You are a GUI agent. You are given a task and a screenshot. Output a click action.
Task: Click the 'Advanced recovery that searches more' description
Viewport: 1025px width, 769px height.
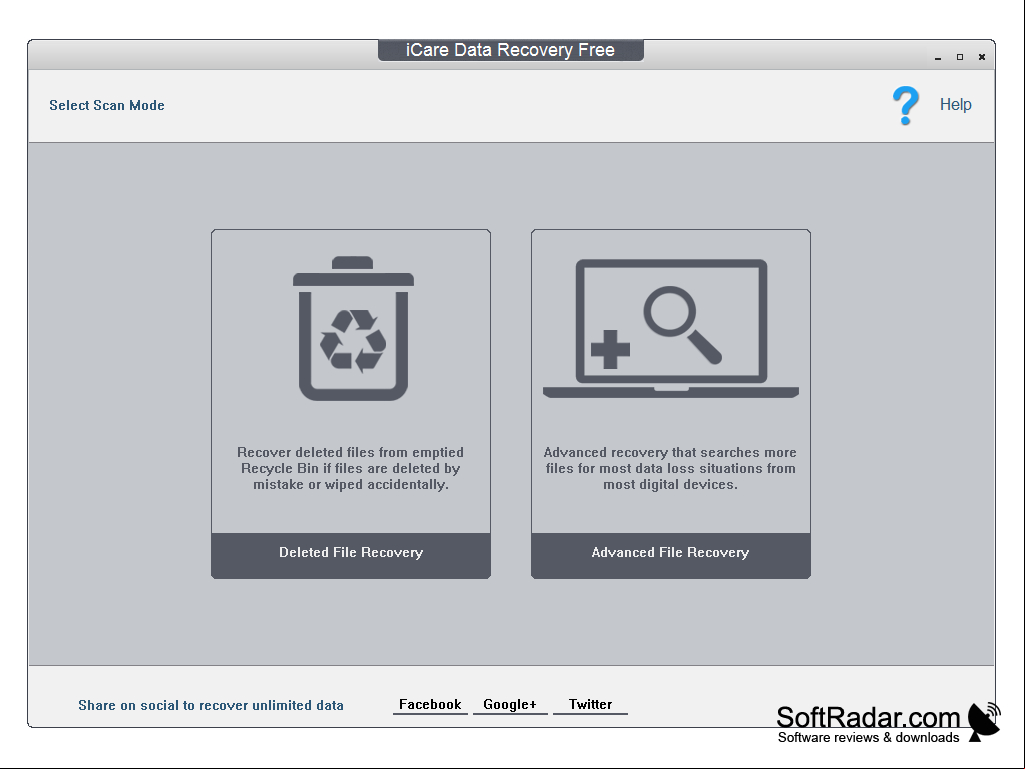pos(671,468)
